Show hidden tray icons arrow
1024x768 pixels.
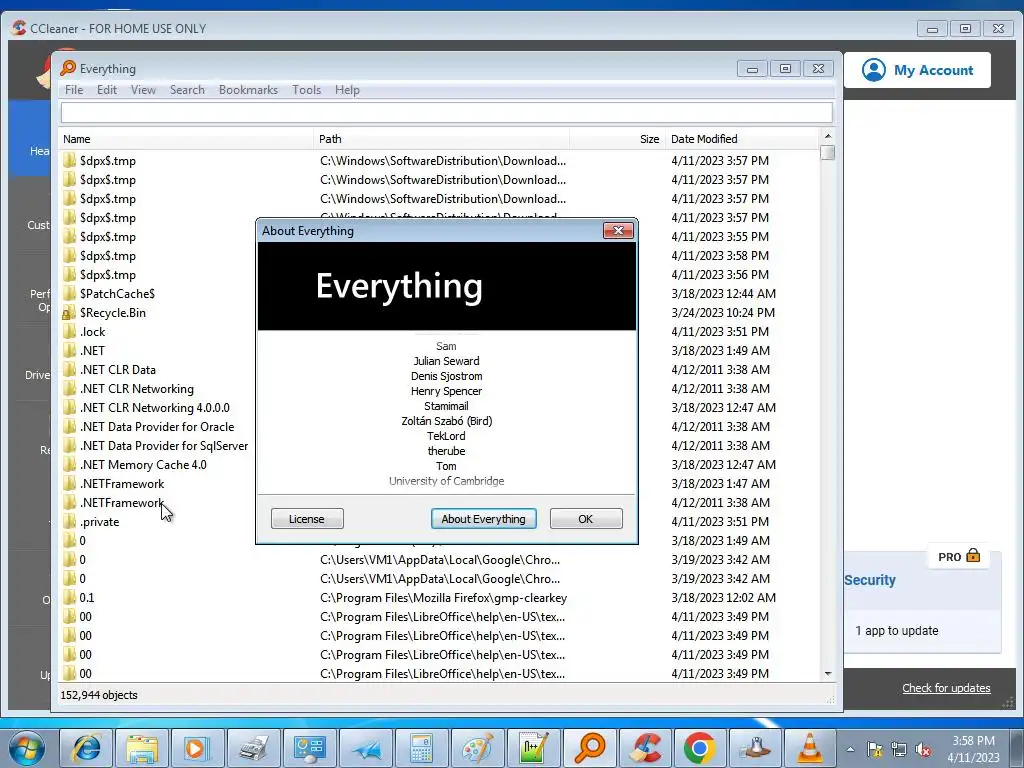click(x=850, y=750)
